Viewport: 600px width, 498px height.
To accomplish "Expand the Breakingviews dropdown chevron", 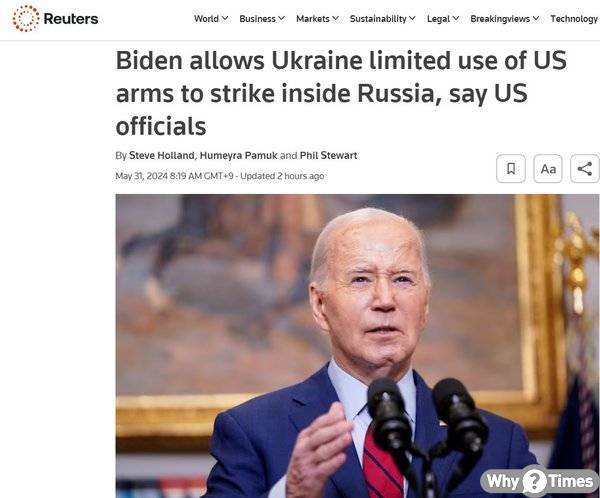I will click(536, 18).
